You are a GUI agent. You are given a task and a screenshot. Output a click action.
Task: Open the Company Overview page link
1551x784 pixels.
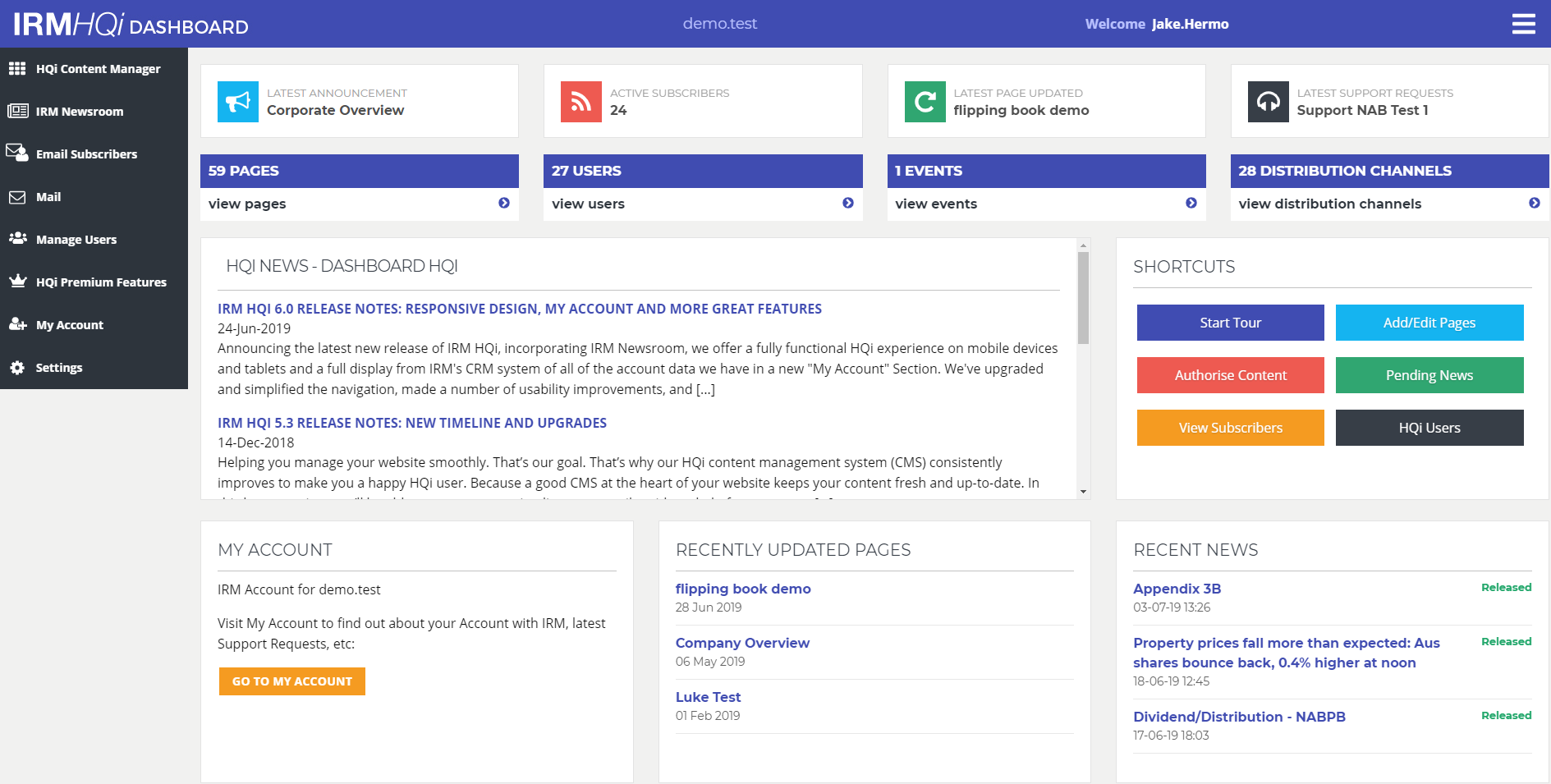coord(742,643)
